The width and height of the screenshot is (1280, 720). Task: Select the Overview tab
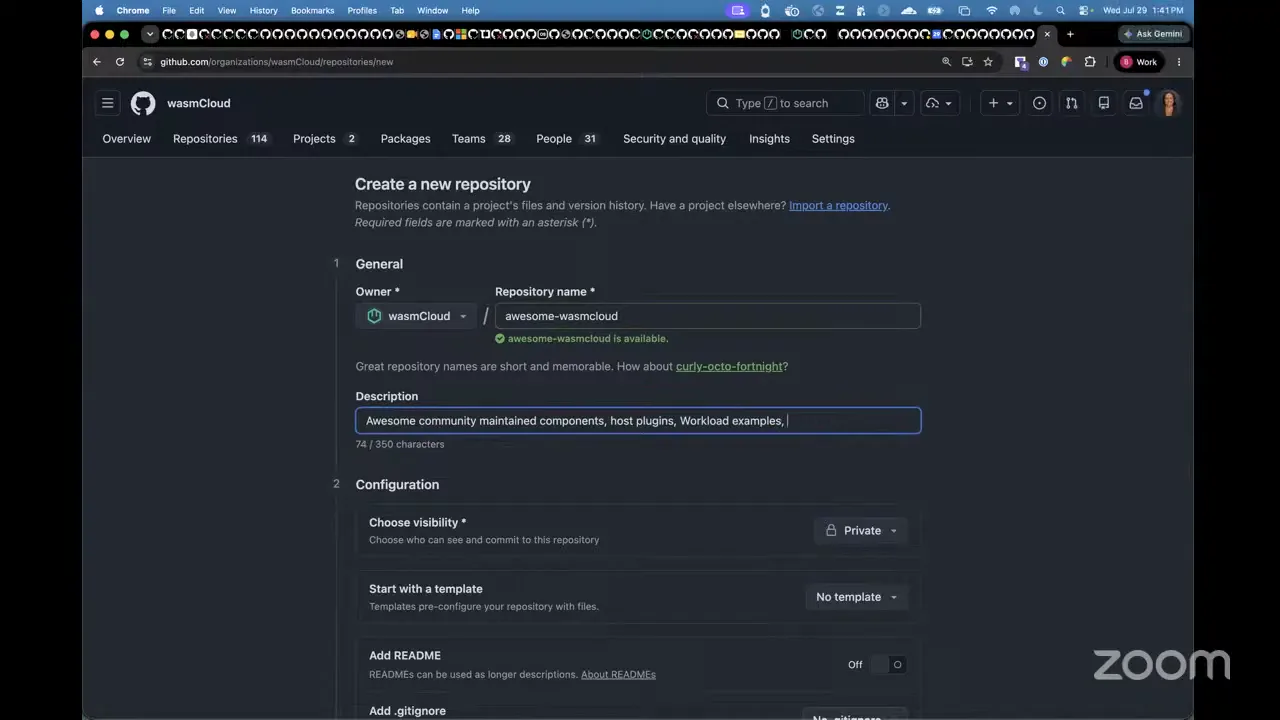[x=127, y=139]
